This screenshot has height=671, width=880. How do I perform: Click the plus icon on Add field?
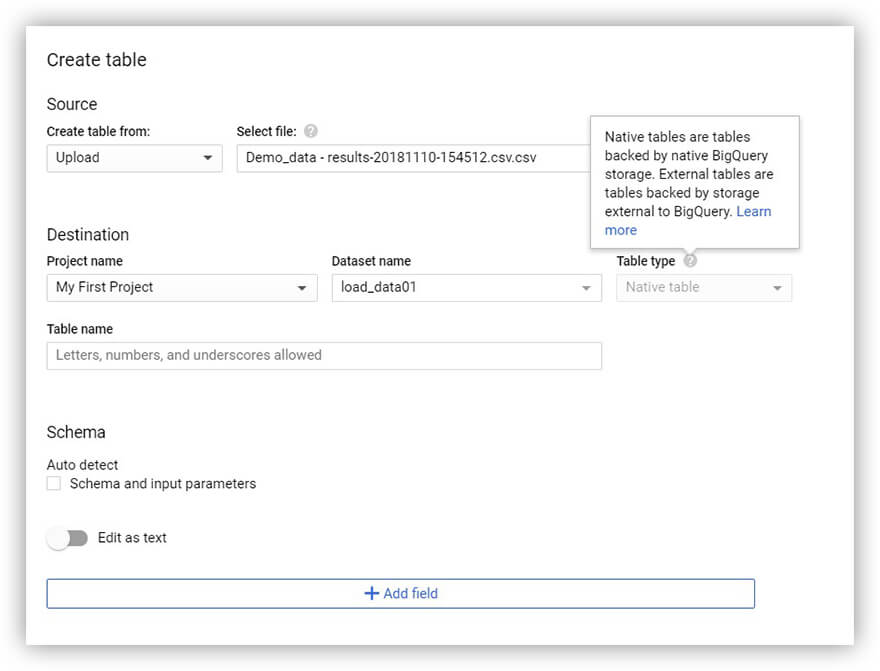click(x=372, y=593)
